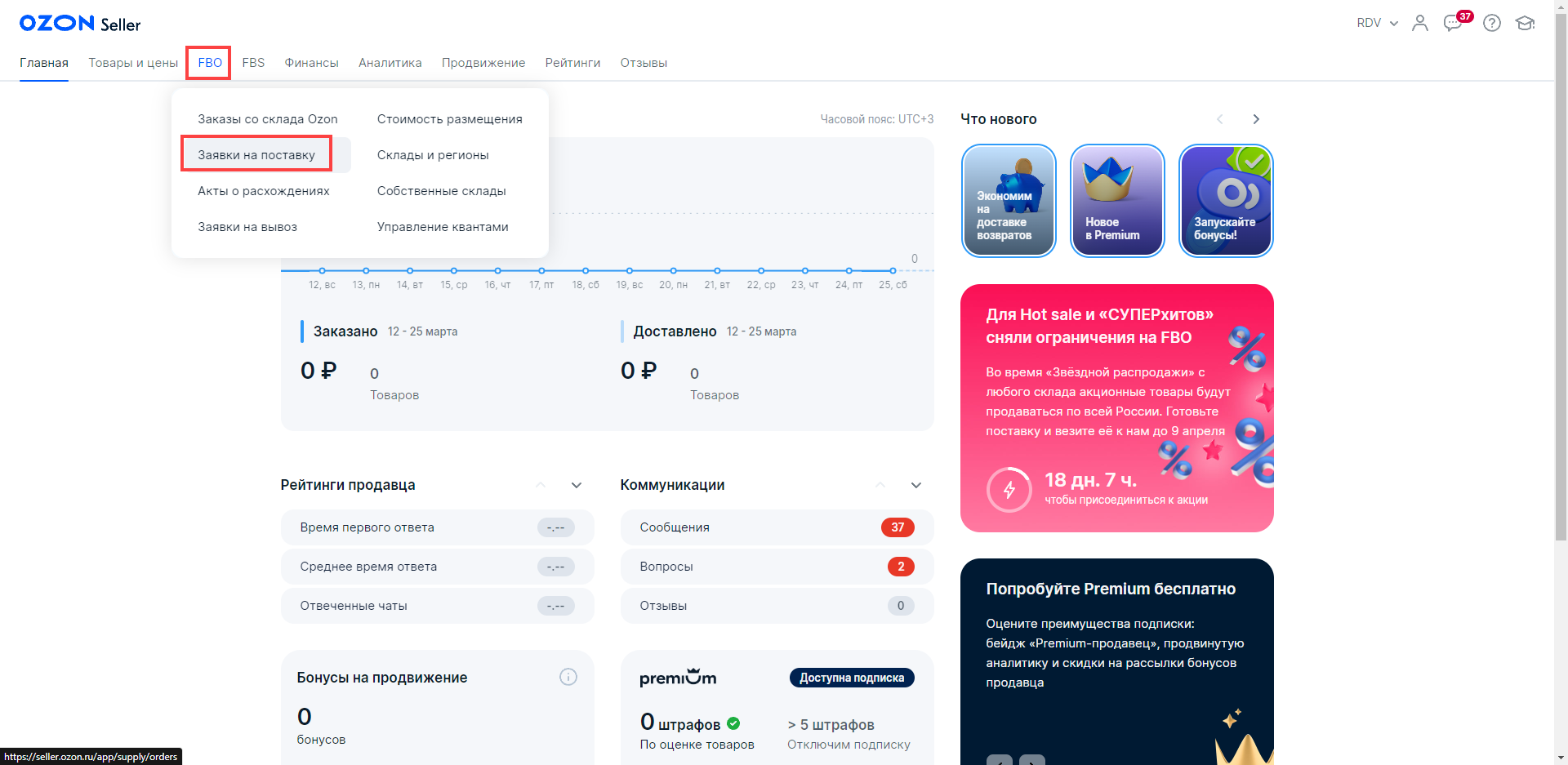1568x765 pixels.
Task: Open the Новое в Premium story
Action: pos(1117,201)
